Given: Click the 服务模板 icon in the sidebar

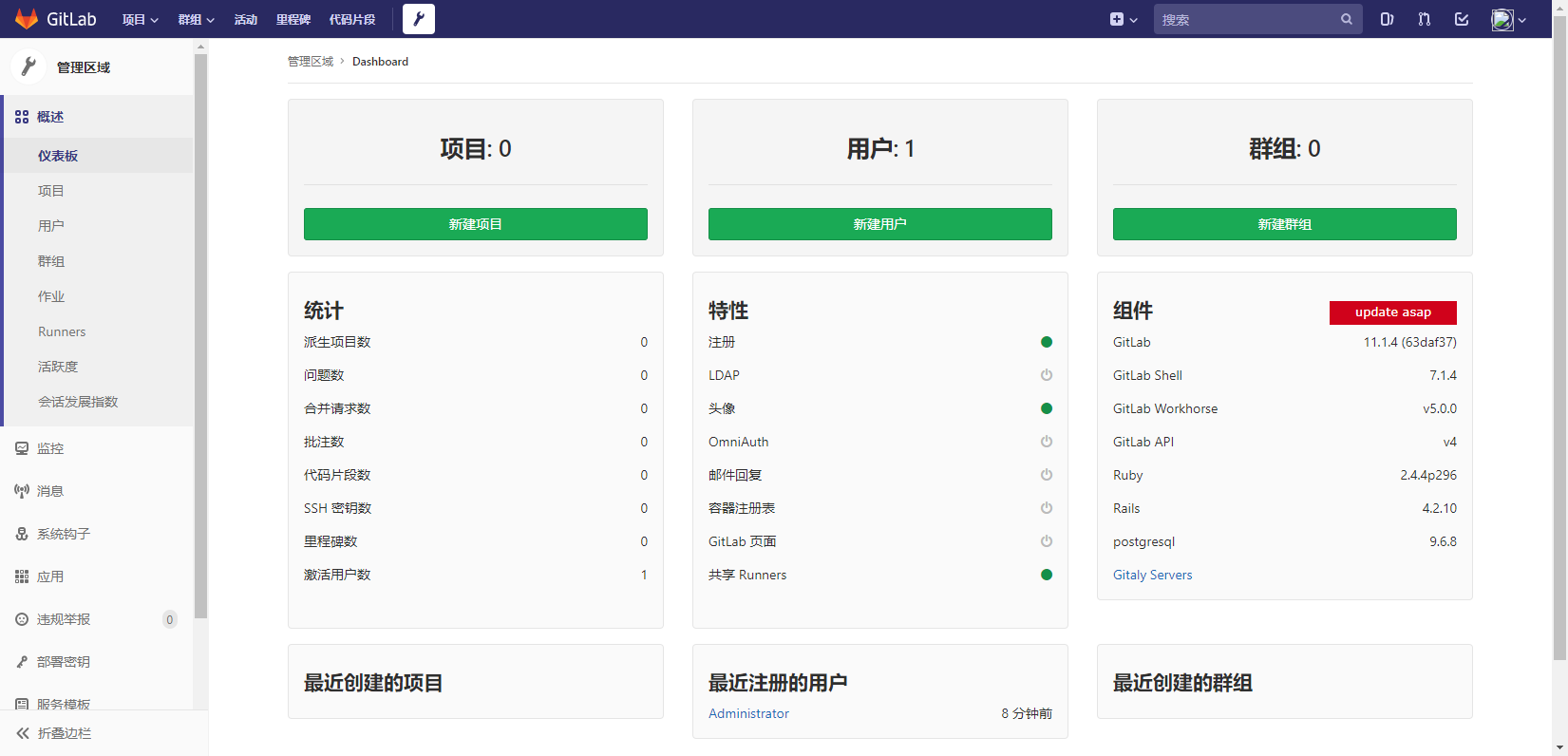Looking at the screenshot, I should pos(22,704).
